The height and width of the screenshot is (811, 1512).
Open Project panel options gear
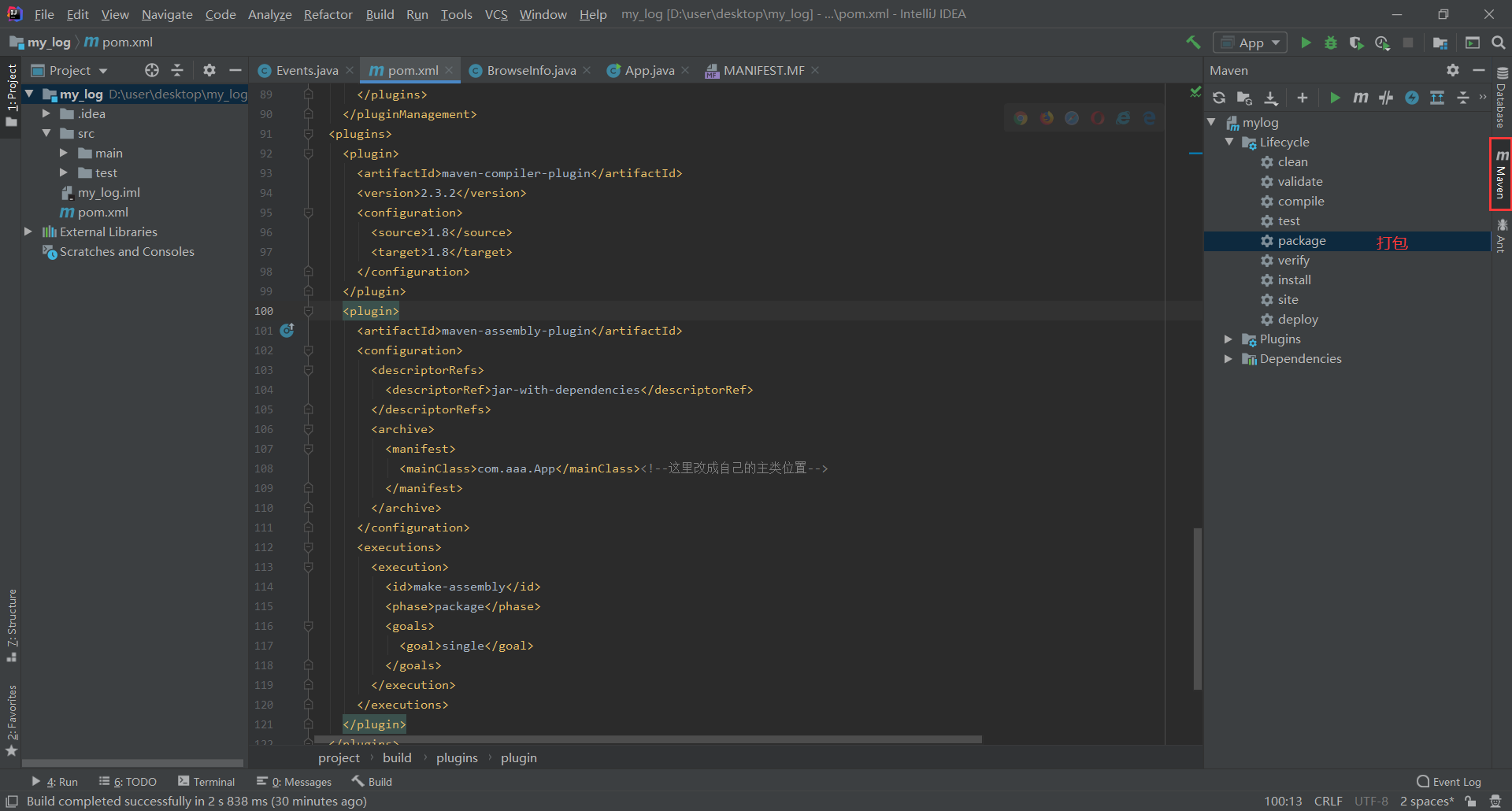point(209,70)
